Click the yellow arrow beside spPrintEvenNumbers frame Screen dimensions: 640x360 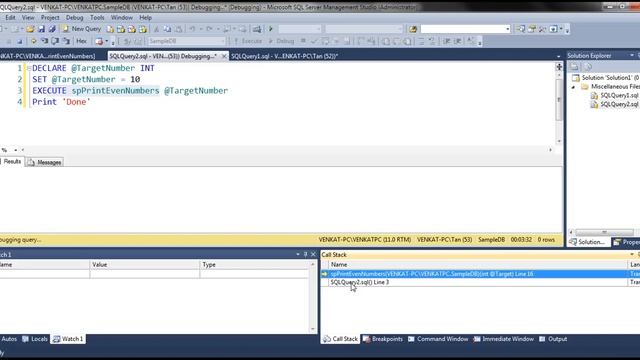click(324, 274)
